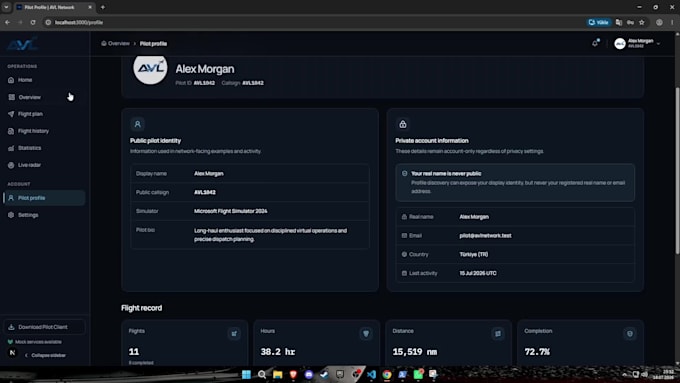Click the Live radar icon

[11, 165]
